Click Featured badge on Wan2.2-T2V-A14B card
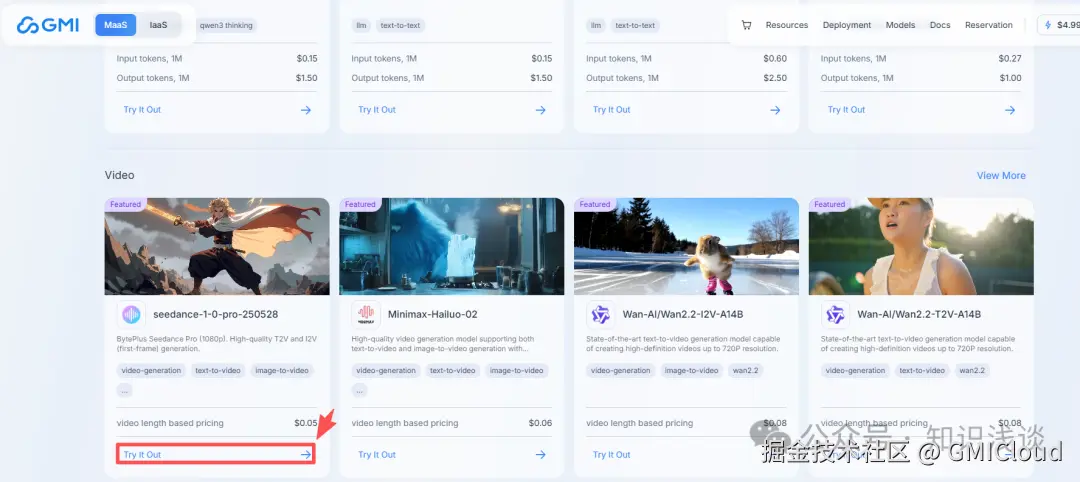The image size is (1080, 482). (x=829, y=205)
